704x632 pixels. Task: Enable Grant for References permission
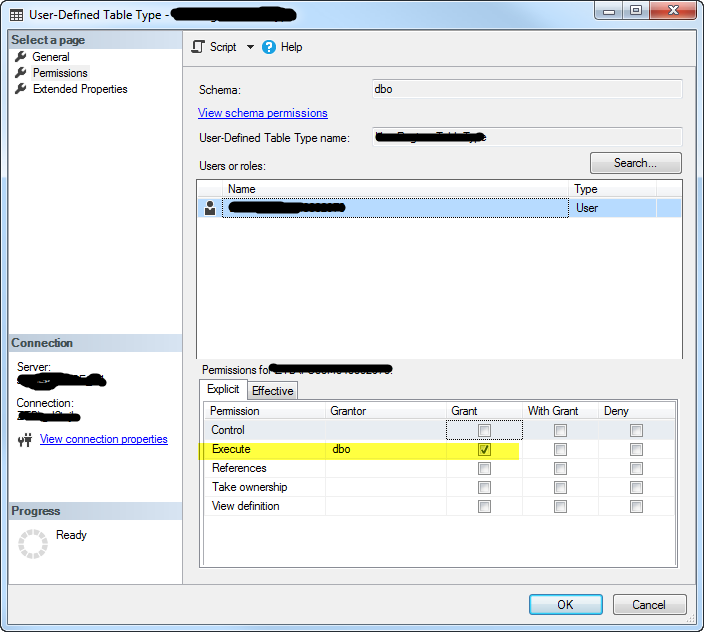484,469
